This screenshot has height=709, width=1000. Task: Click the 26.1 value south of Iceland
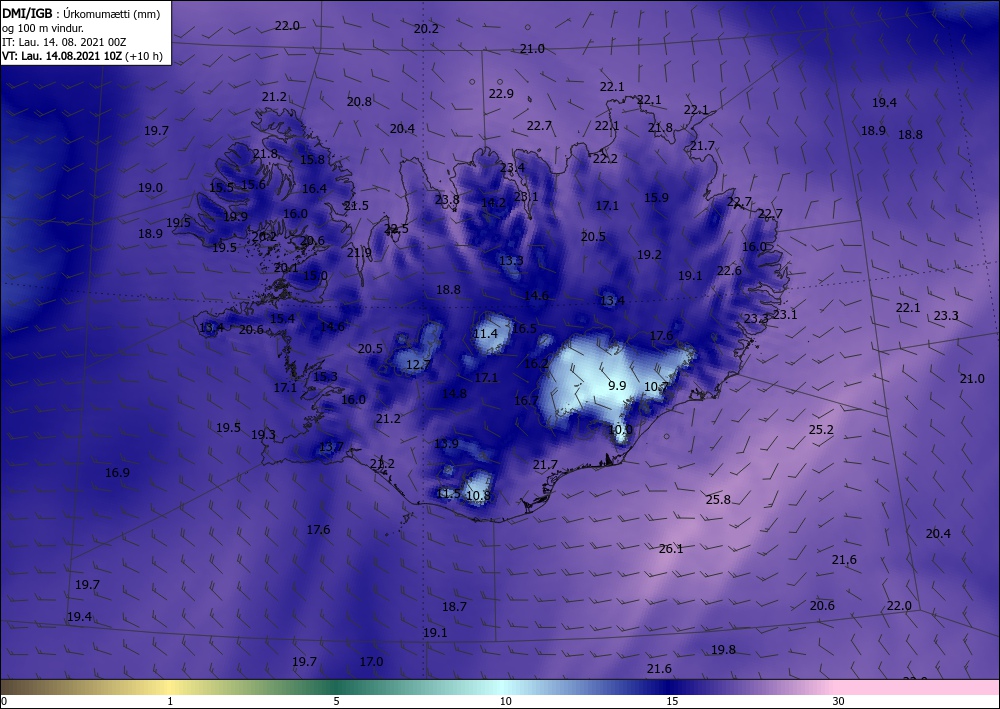click(671, 548)
